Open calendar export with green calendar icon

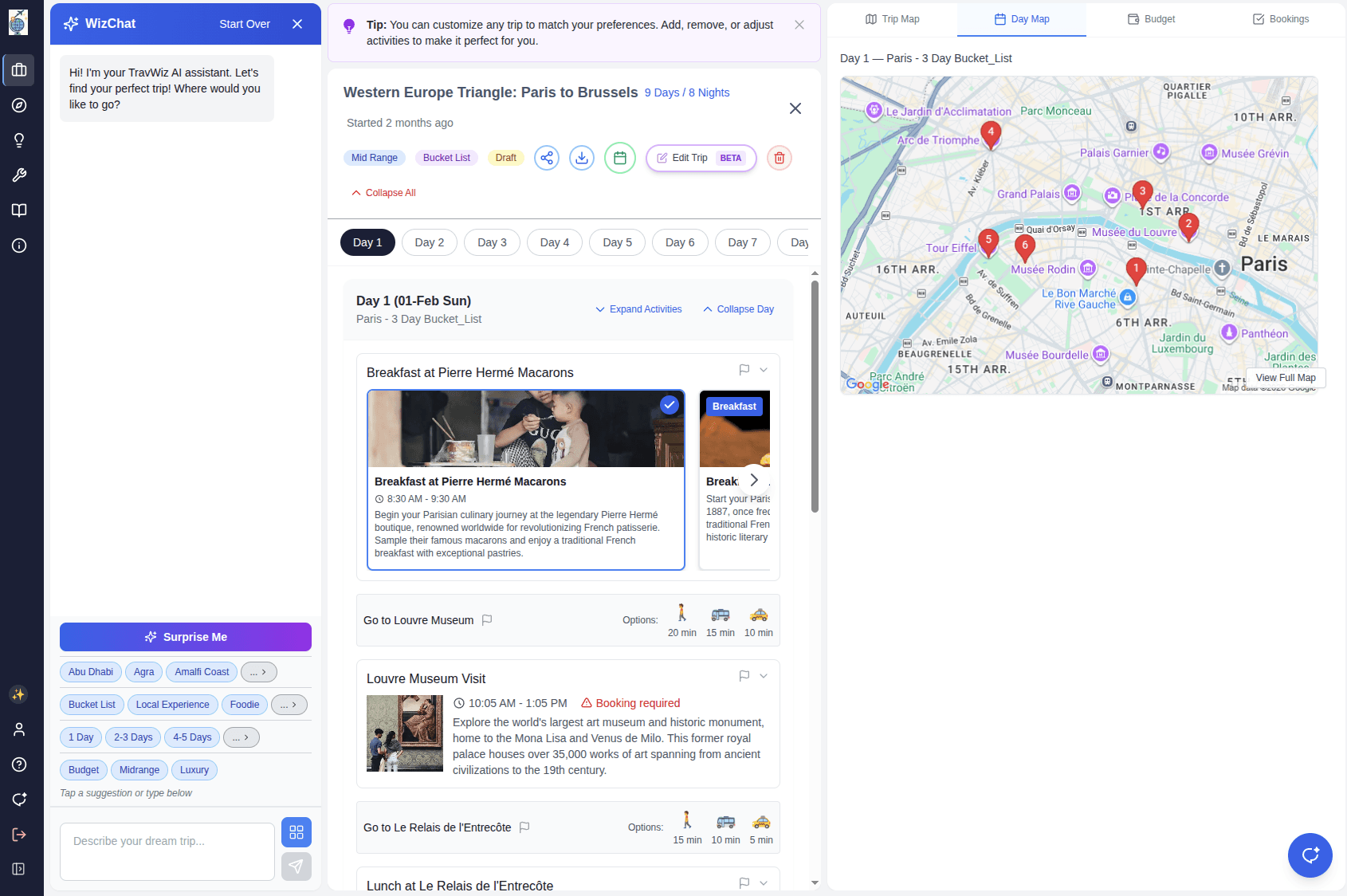coord(620,158)
